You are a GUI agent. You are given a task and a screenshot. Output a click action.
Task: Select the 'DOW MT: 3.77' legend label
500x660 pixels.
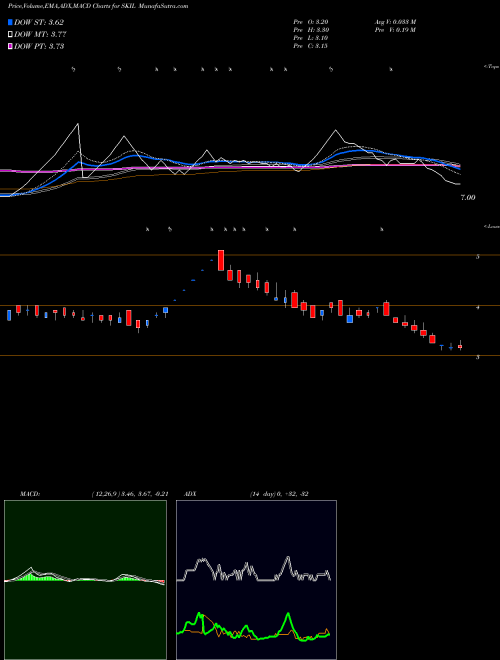(40, 35)
